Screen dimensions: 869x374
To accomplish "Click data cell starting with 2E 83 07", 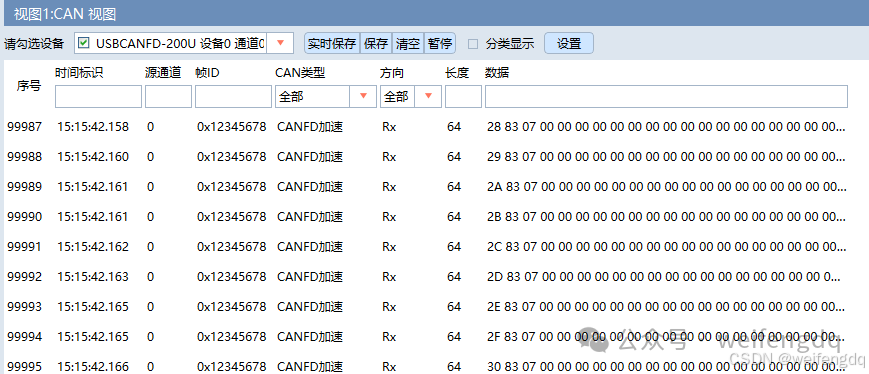I will (x=667, y=306).
